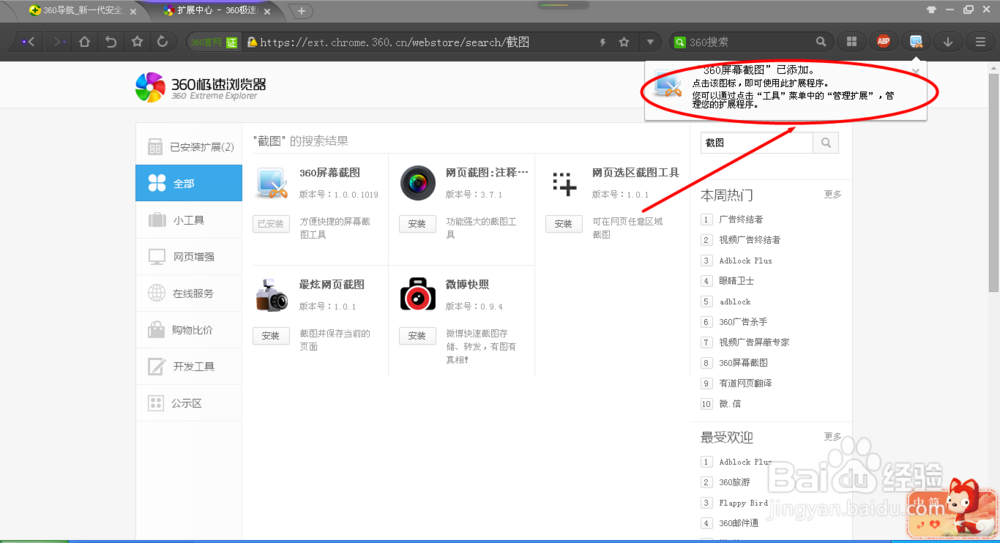Open 更多 next to 本周热门
This screenshot has height=543, width=1000.
point(832,195)
